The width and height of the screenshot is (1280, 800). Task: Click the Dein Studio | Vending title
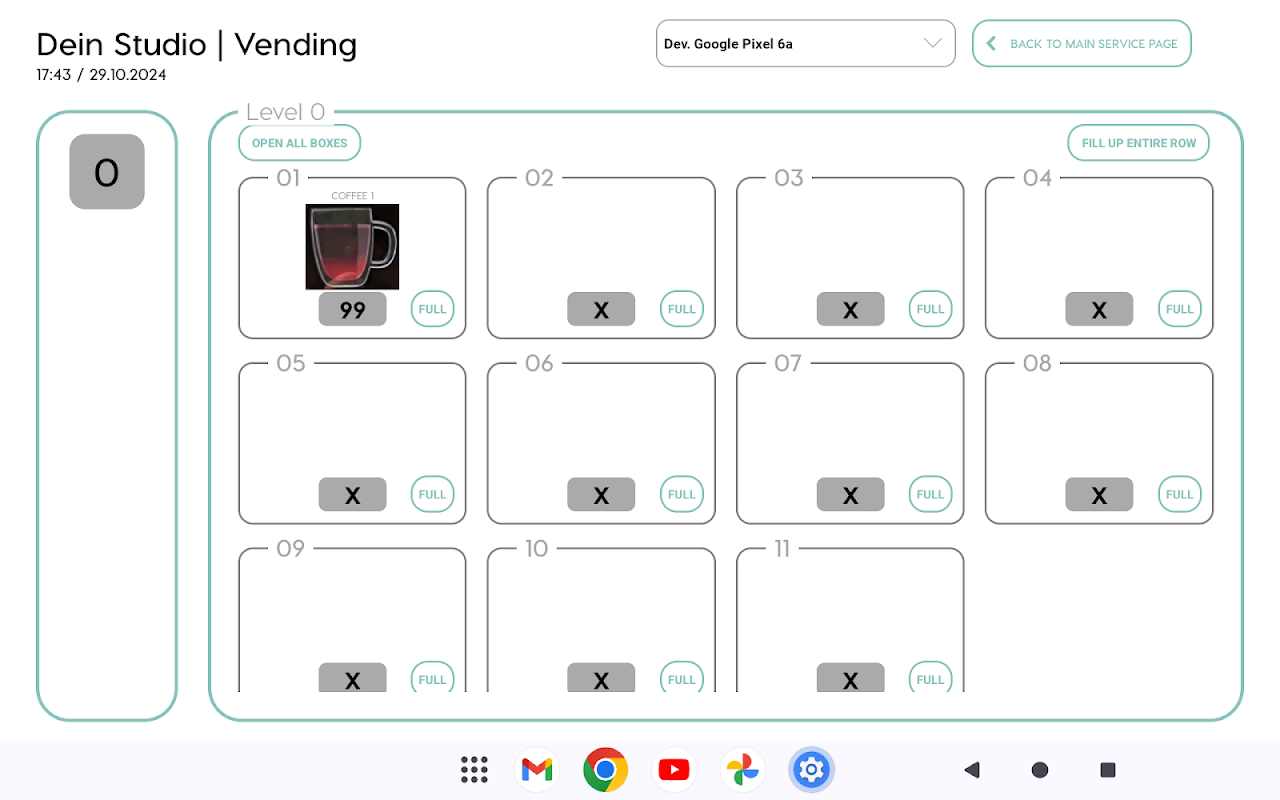(x=197, y=45)
